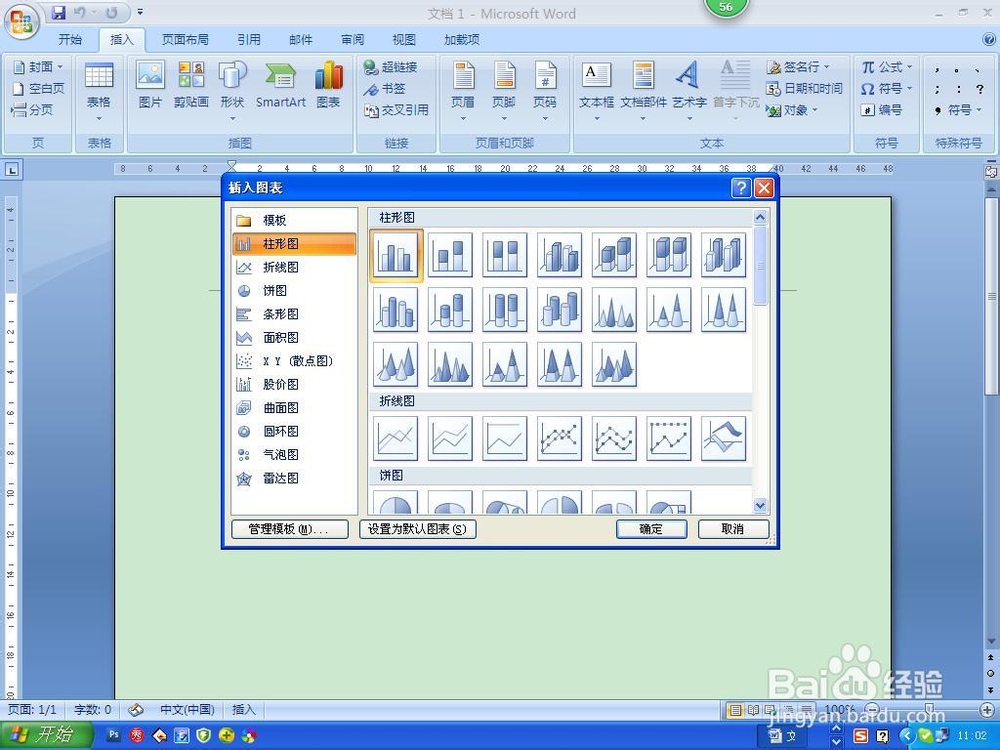Select 3-D clustered column chart thumbnail
The width and height of the screenshot is (1000, 750).
[x=560, y=255]
